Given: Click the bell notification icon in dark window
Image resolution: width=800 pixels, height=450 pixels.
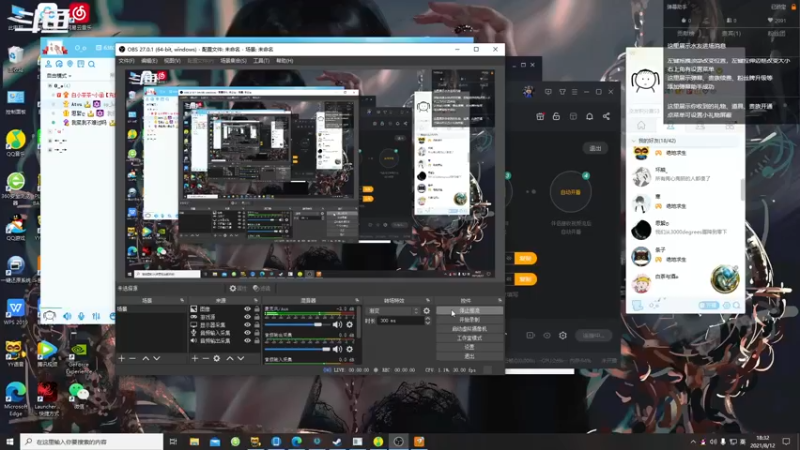Looking at the screenshot, I should pyautogui.click(x=589, y=116).
